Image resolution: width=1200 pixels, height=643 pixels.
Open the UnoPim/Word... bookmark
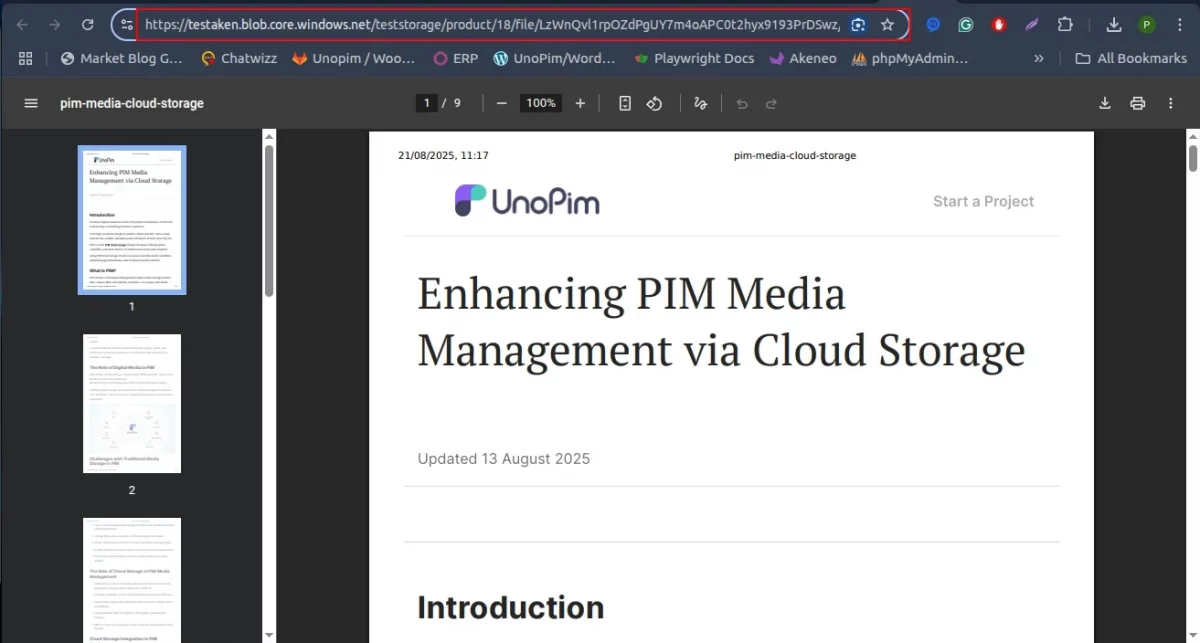[554, 58]
